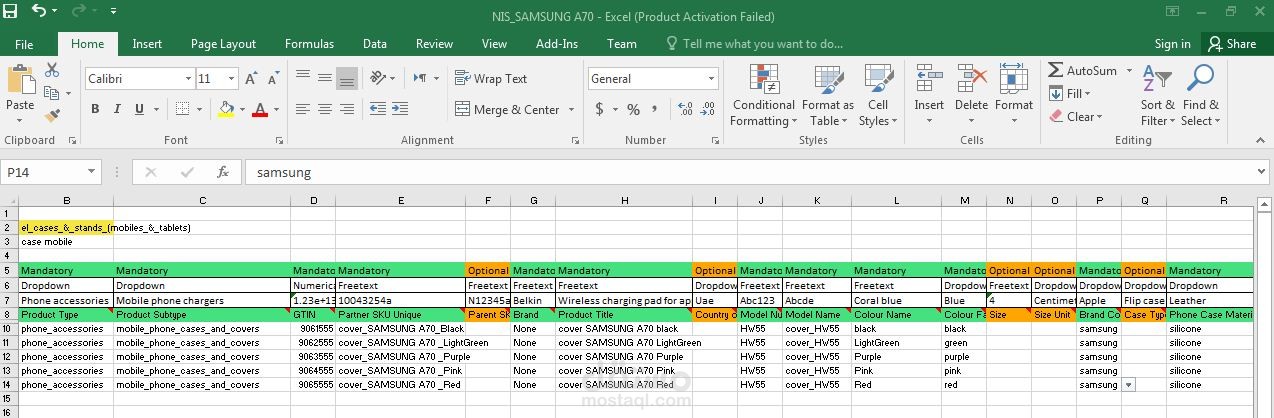The image size is (1274, 418).
Task: Open the Cell Styles gallery
Action: (878, 95)
